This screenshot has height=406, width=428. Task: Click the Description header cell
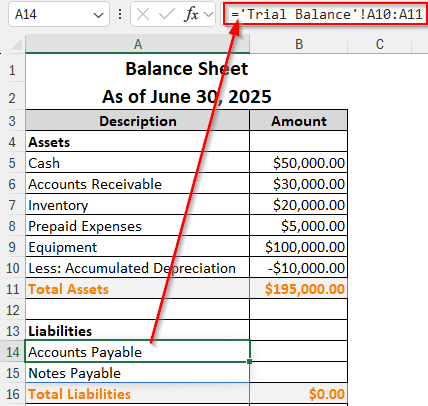[x=138, y=121]
